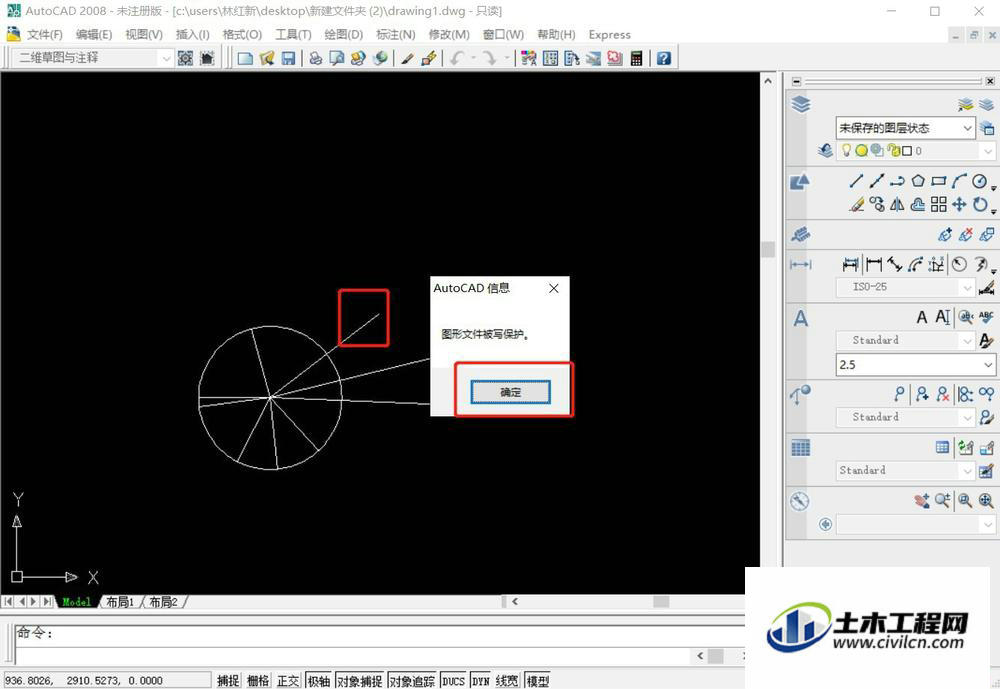This screenshot has width=1000, height=689.
Task: Toggle 对象捕捉 object snap
Action: click(x=360, y=681)
